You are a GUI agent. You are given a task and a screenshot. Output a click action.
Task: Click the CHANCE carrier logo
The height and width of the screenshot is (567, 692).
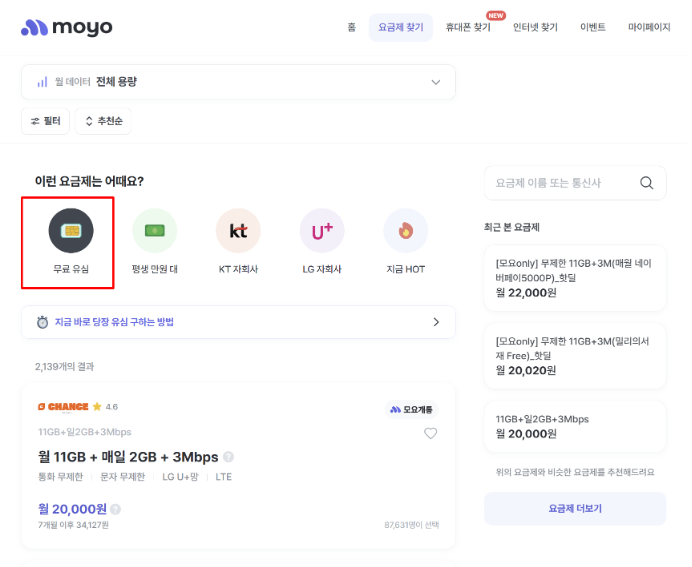(x=63, y=407)
